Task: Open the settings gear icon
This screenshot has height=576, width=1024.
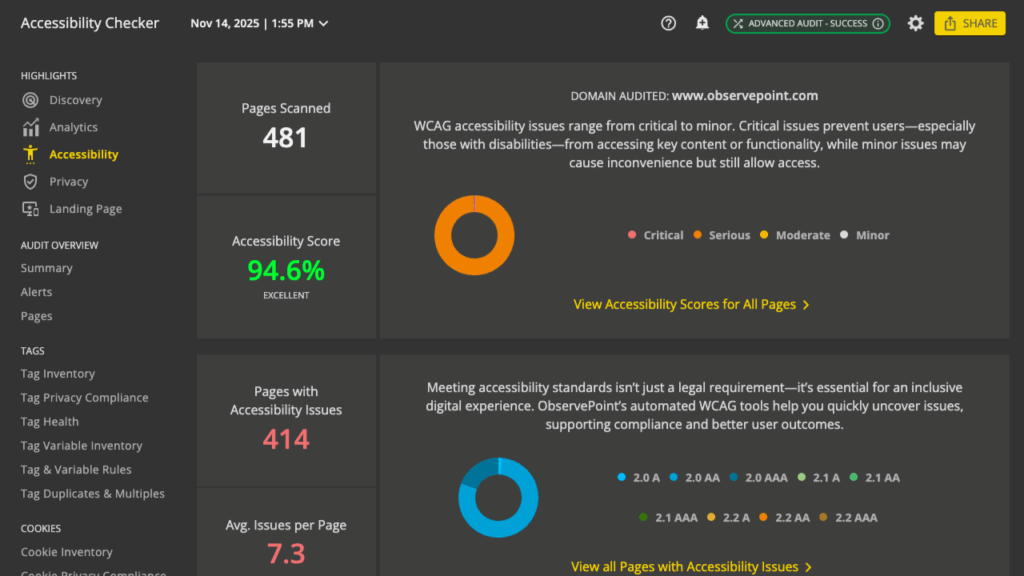Action: pyautogui.click(x=915, y=23)
